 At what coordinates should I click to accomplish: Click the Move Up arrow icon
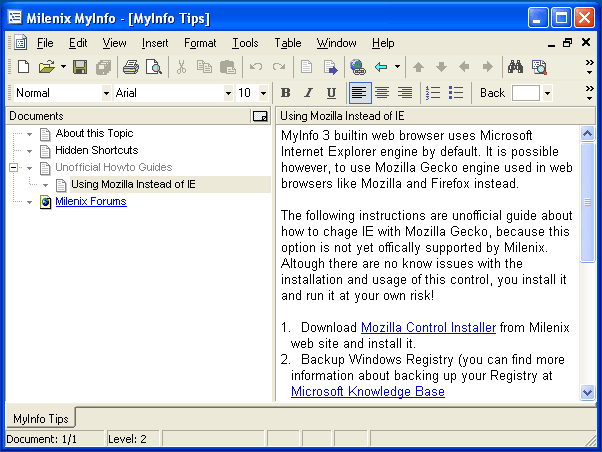tap(418, 67)
